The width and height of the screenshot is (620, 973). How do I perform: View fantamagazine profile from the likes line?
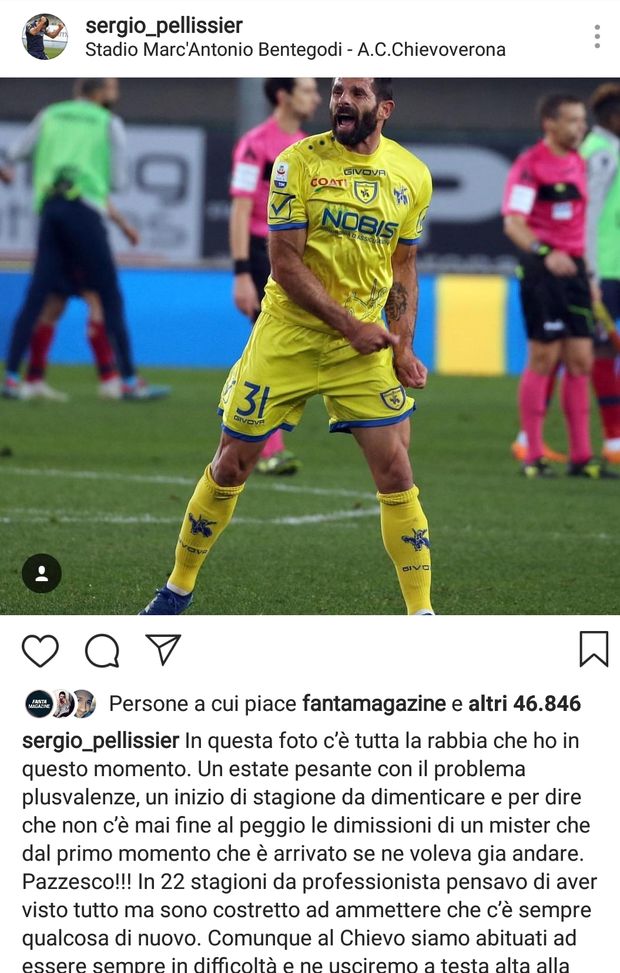(374, 704)
